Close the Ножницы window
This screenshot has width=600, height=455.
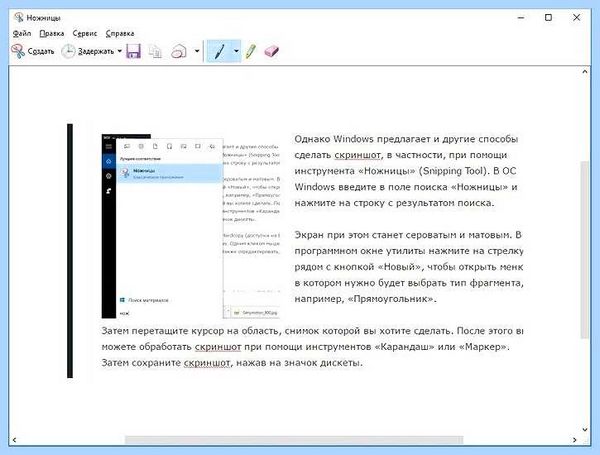(x=577, y=18)
